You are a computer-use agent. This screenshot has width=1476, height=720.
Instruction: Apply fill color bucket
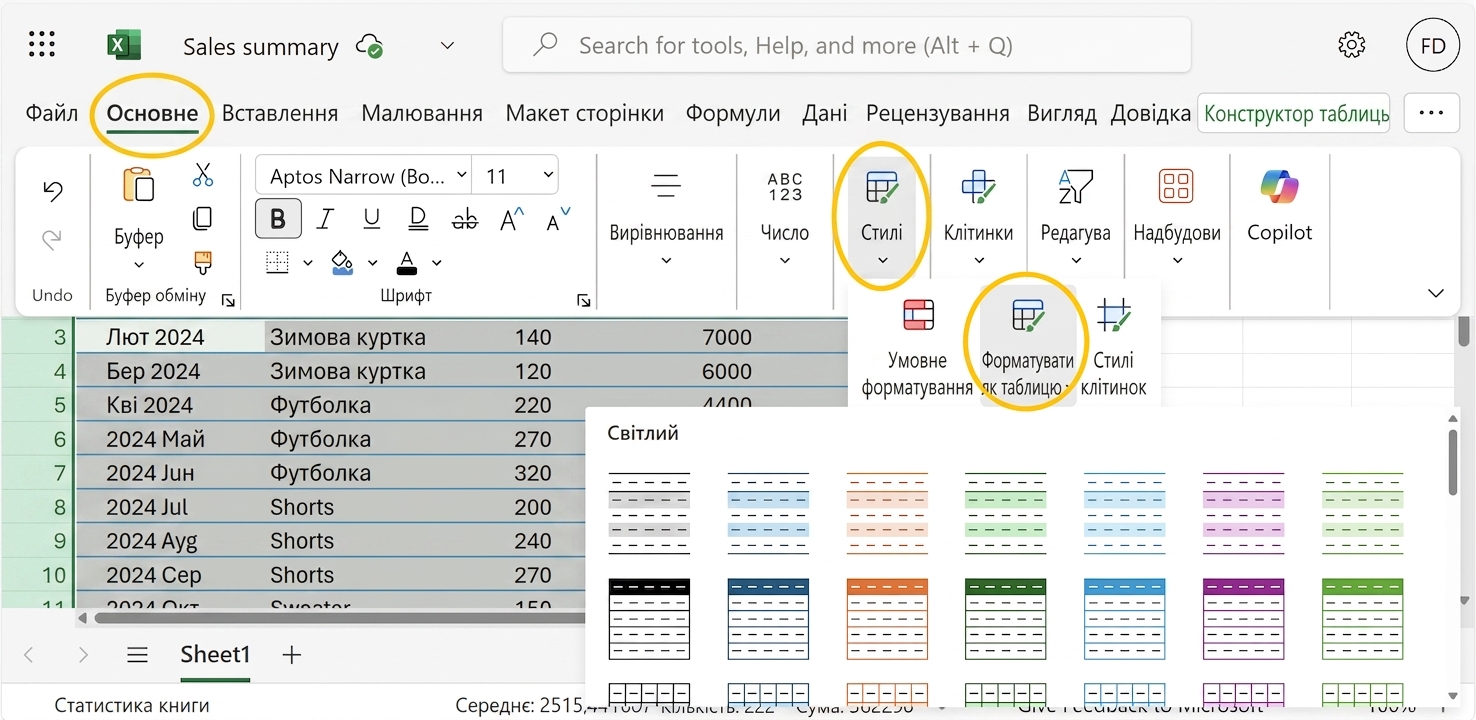342,263
